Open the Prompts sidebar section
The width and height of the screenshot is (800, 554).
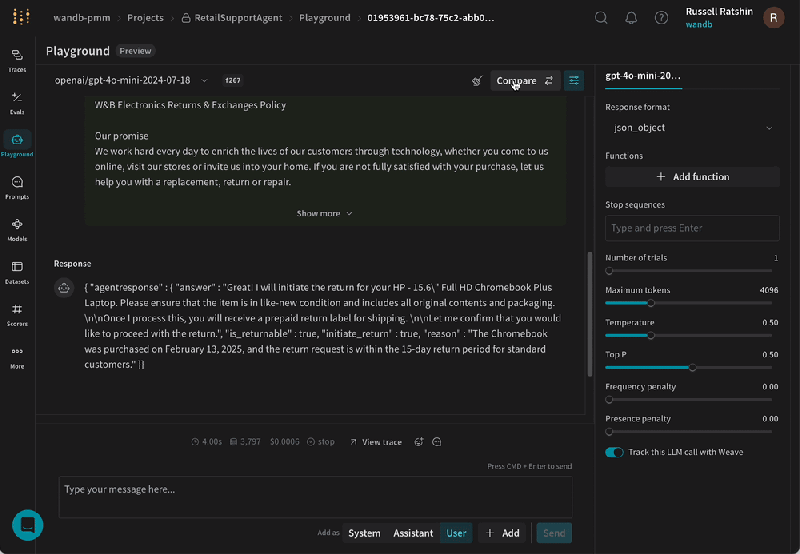coord(17,187)
